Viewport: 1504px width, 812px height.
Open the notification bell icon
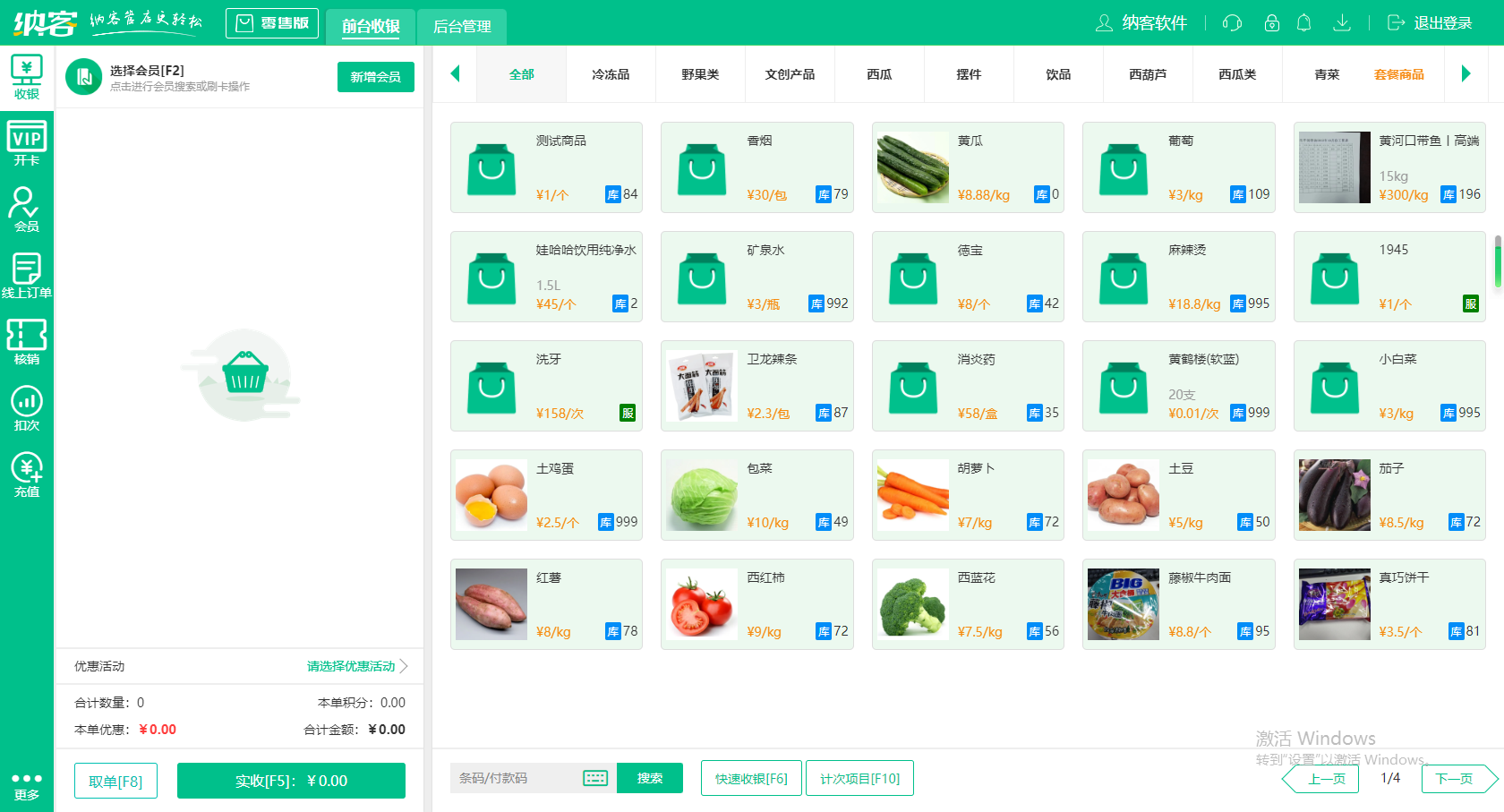point(1304,23)
